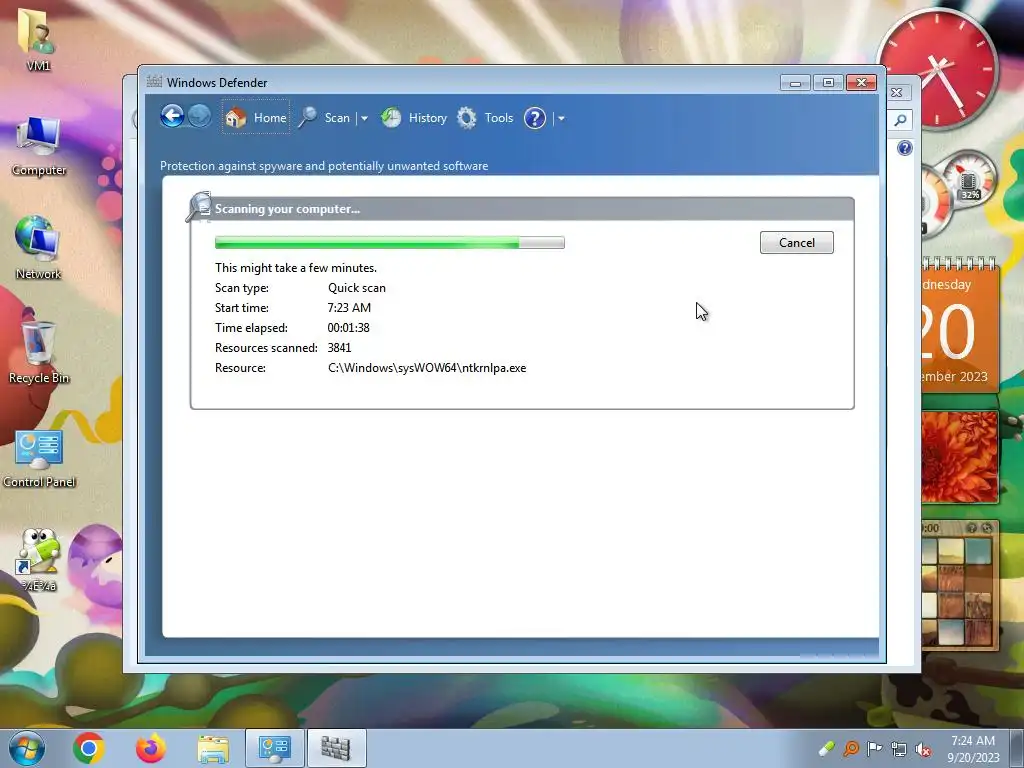Click the resources scanned value 3841
Viewport: 1024px width, 768px height.
click(x=340, y=348)
